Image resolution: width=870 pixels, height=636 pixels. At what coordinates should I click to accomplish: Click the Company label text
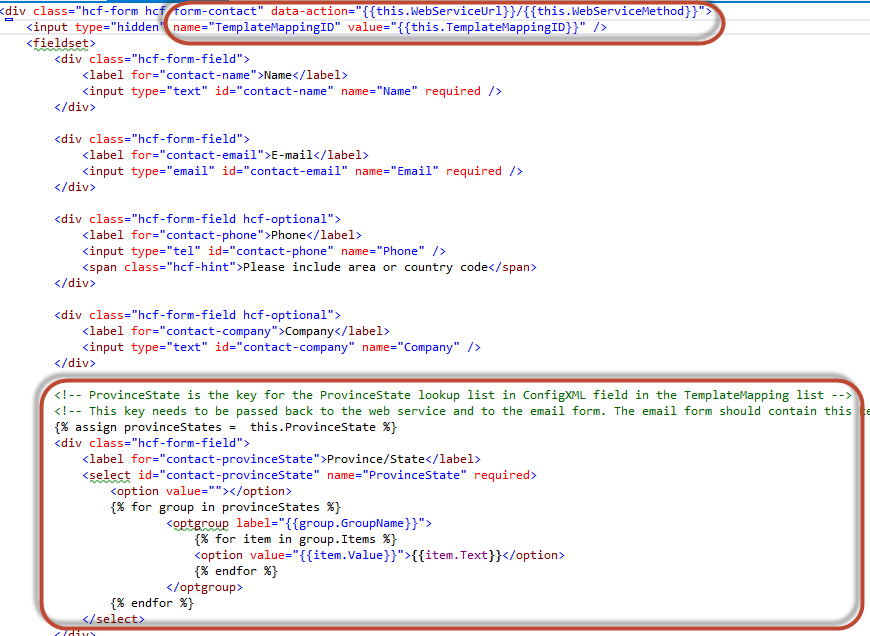pos(309,331)
